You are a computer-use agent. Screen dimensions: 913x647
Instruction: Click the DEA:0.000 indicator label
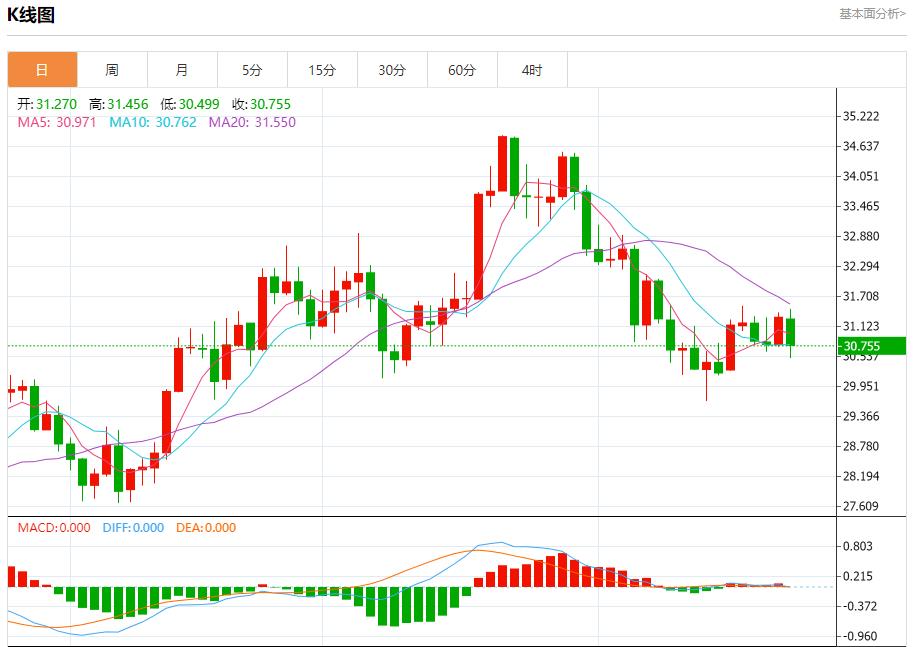pyautogui.click(x=206, y=528)
